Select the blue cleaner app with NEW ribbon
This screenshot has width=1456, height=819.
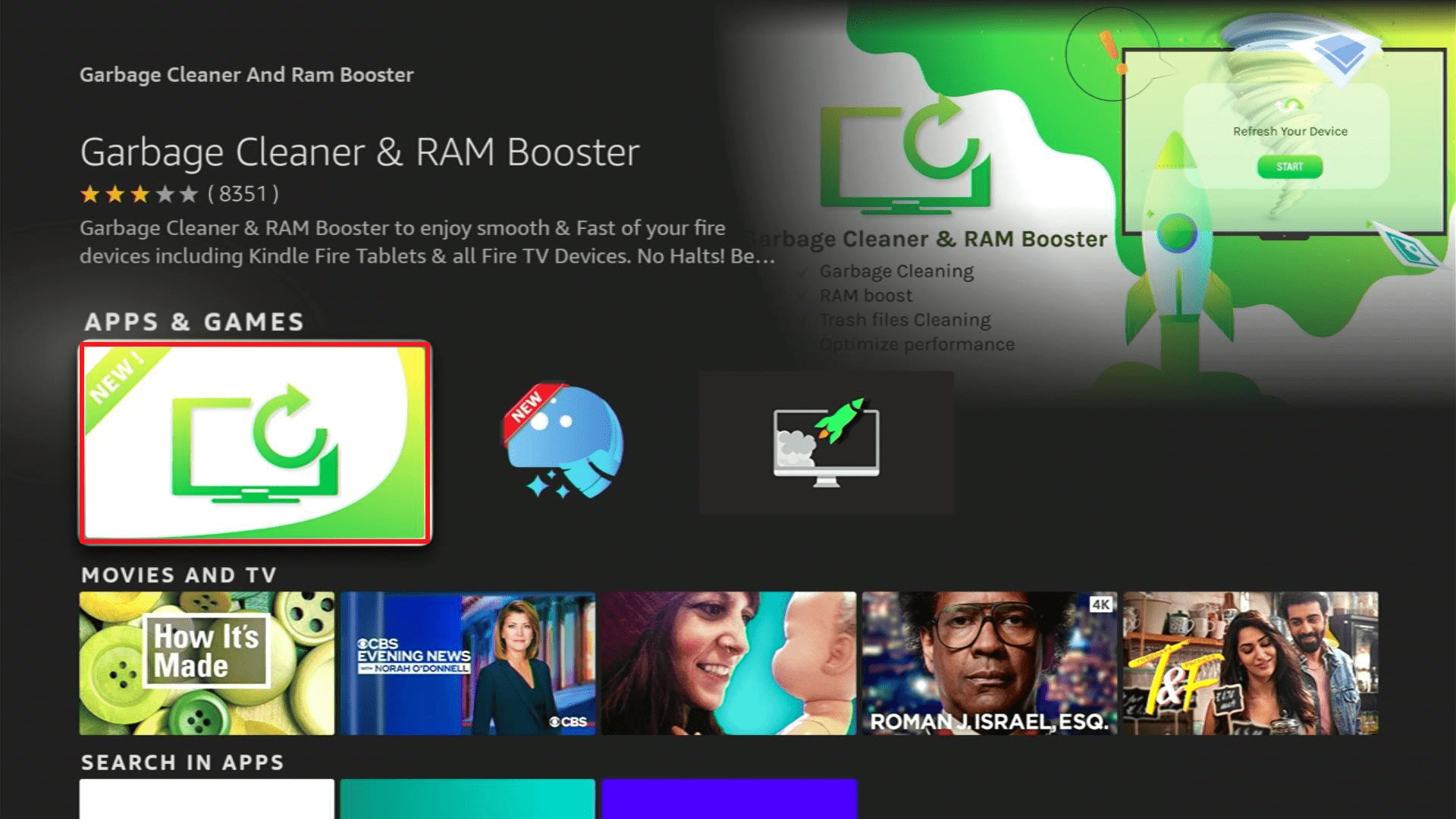coord(563,441)
